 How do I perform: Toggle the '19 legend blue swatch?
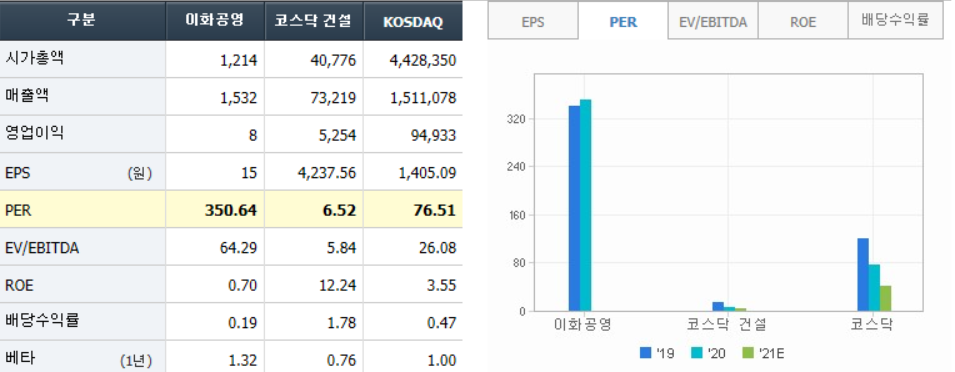pyautogui.click(x=646, y=353)
